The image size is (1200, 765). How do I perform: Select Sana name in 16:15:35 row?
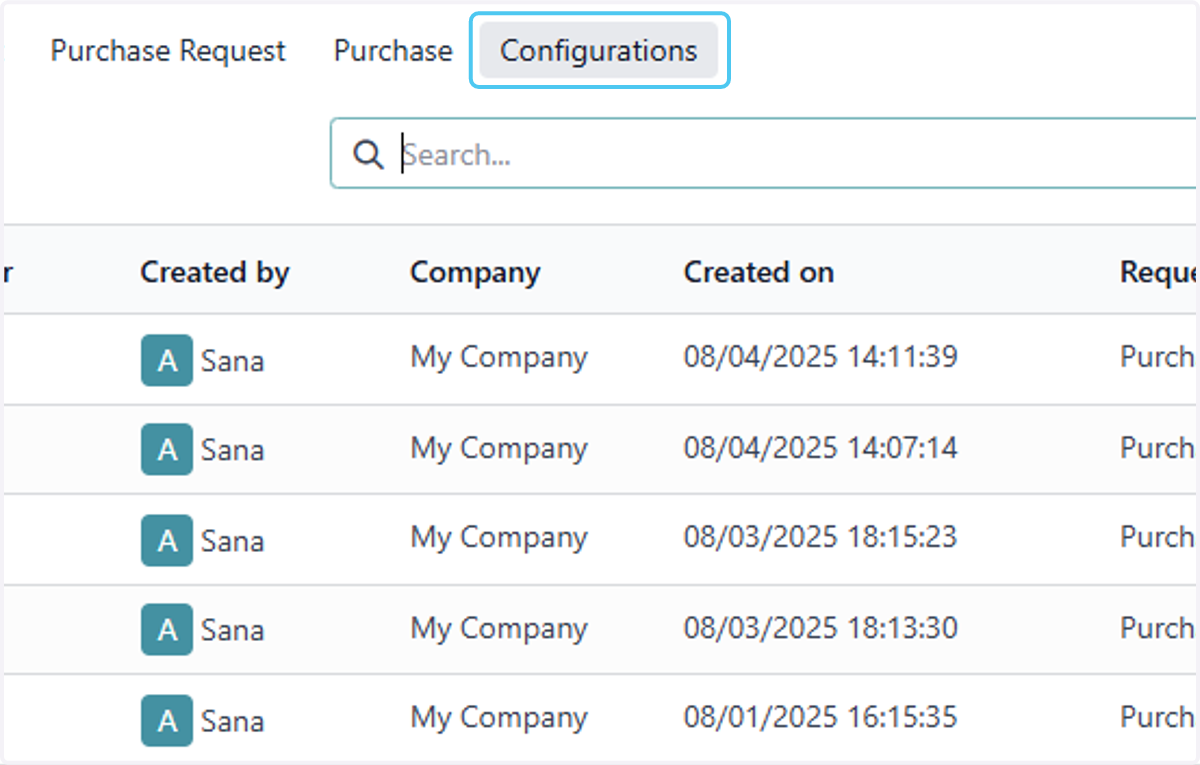232,721
